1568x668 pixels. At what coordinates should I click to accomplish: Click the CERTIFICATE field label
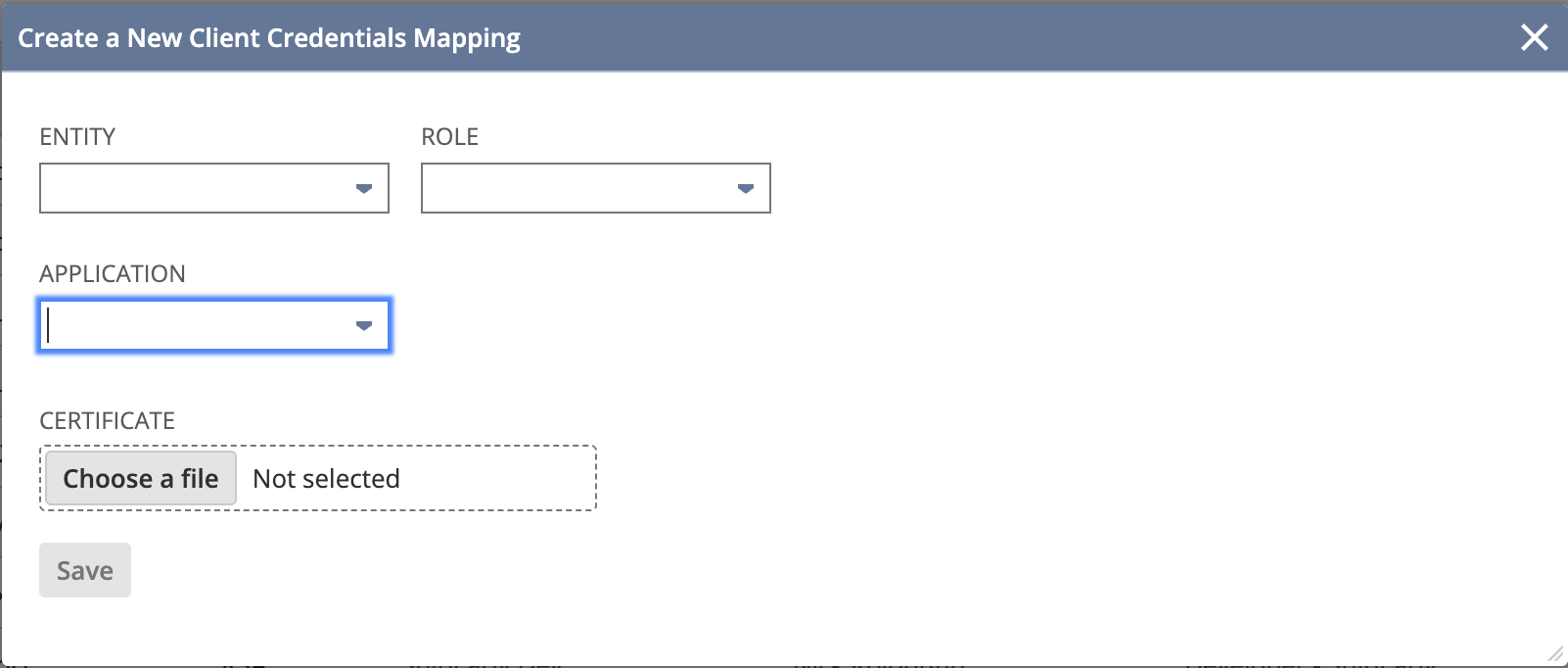click(108, 420)
